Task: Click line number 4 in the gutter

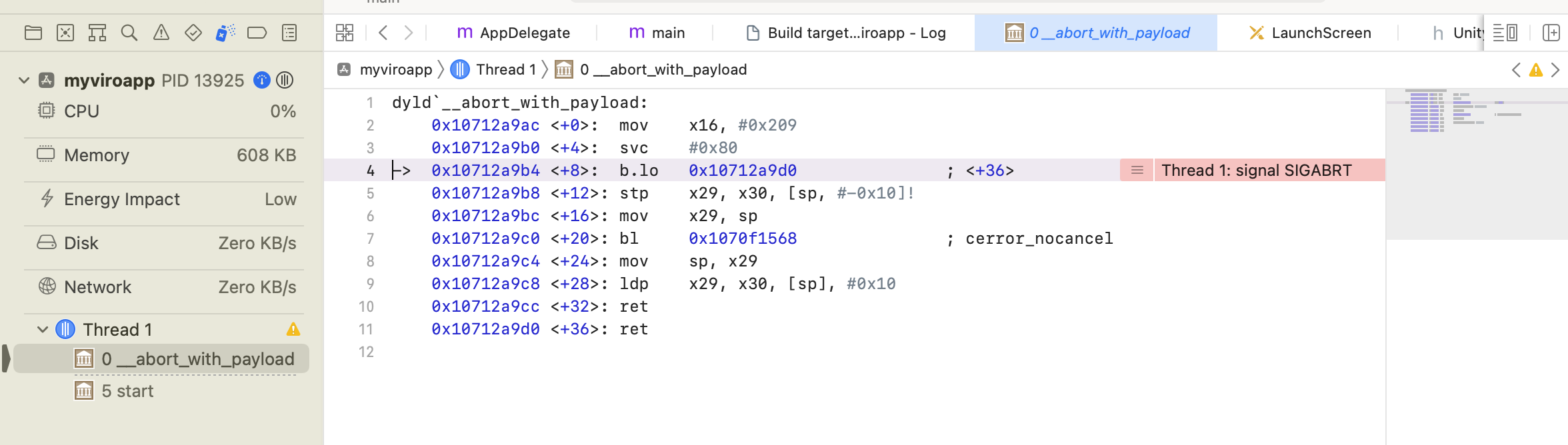Action: pyautogui.click(x=370, y=171)
